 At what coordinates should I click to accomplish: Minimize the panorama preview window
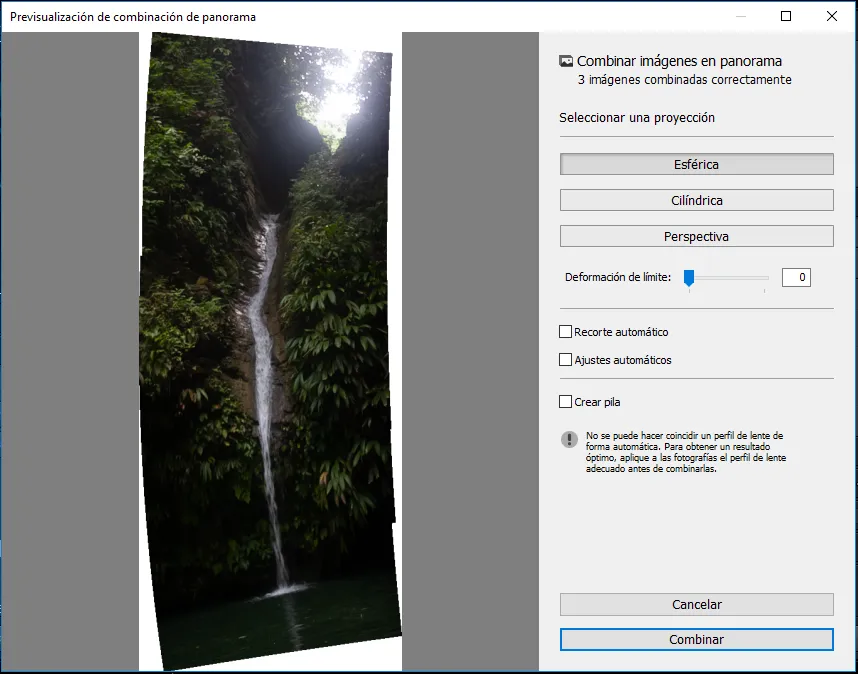pyautogui.click(x=740, y=16)
